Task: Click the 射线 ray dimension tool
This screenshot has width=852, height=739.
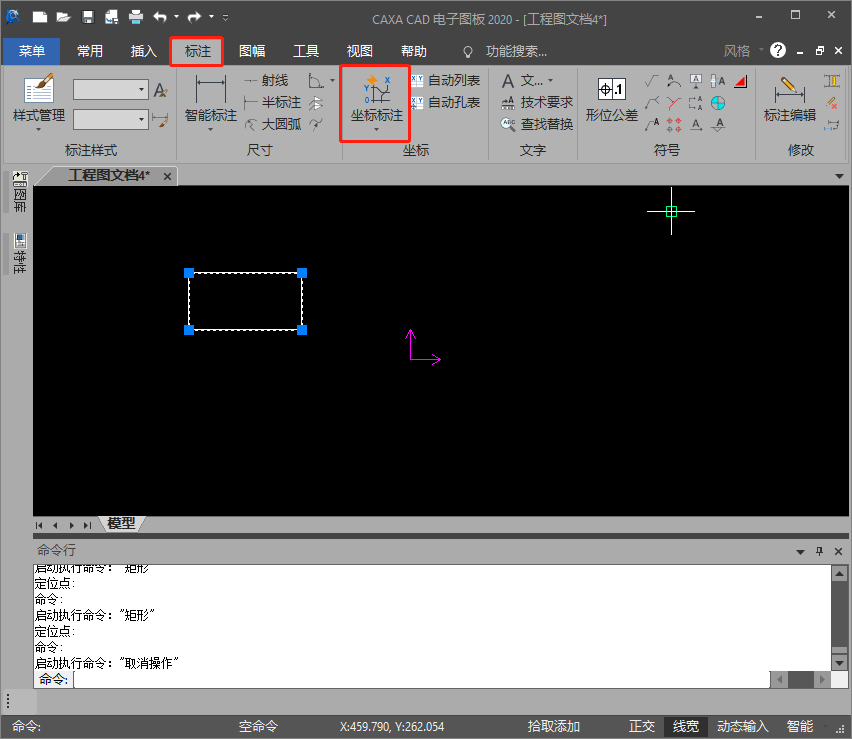Action: tap(266, 81)
